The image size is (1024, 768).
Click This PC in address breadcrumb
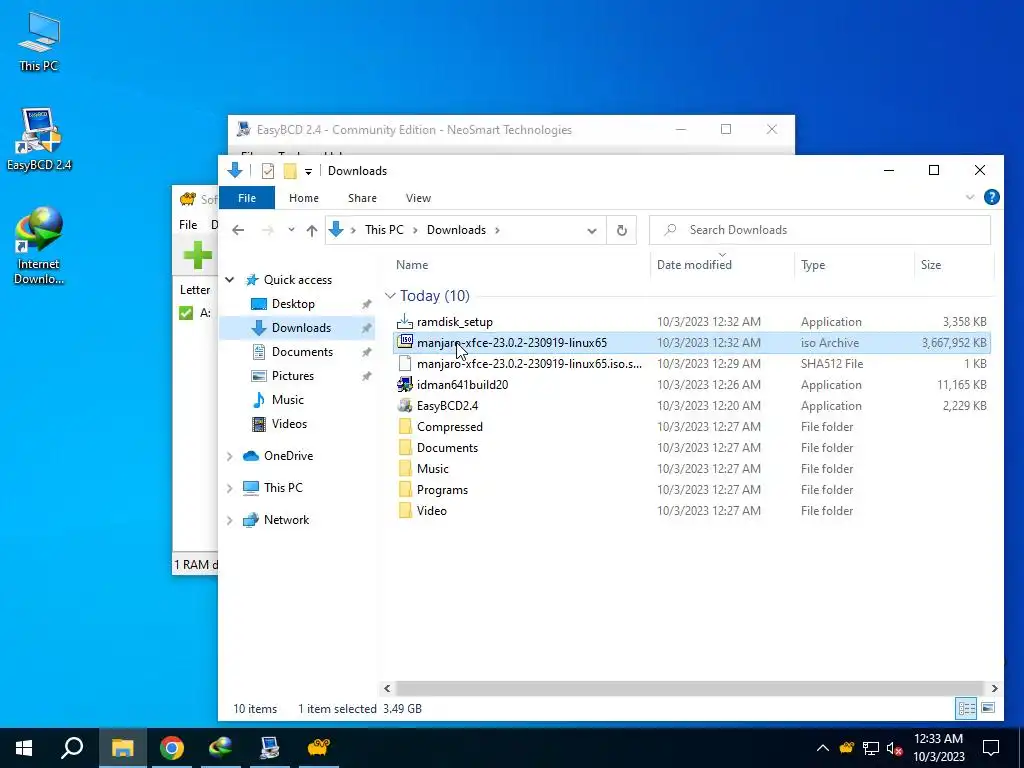click(384, 230)
